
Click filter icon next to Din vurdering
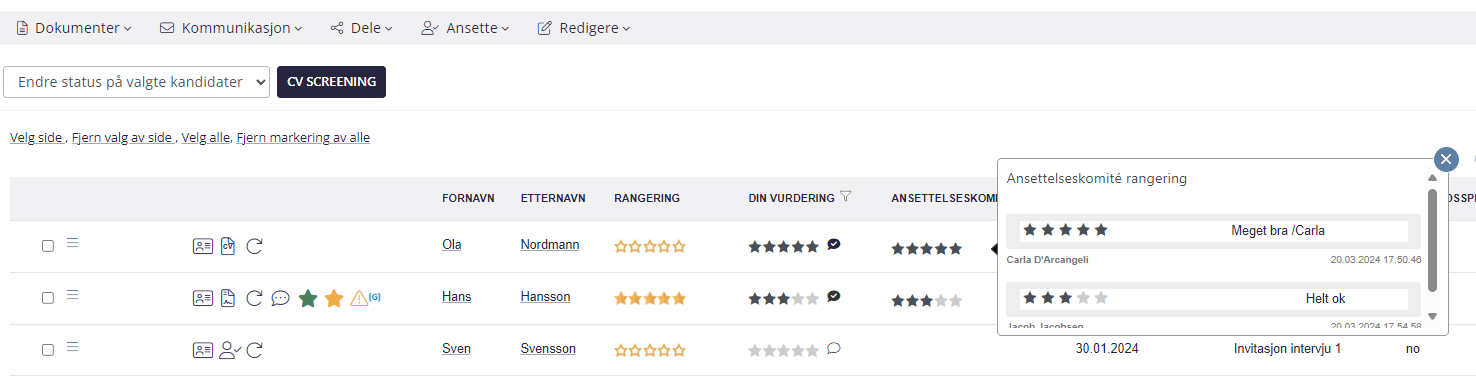[x=846, y=197]
